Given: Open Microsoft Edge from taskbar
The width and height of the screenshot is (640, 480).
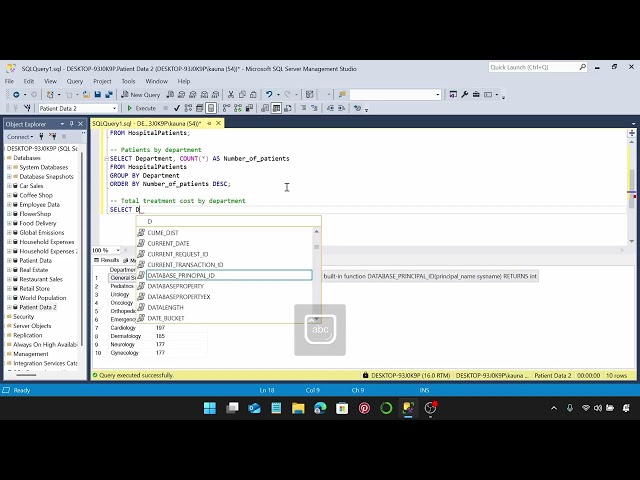Looking at the screenshot, I should coord(320,408).
